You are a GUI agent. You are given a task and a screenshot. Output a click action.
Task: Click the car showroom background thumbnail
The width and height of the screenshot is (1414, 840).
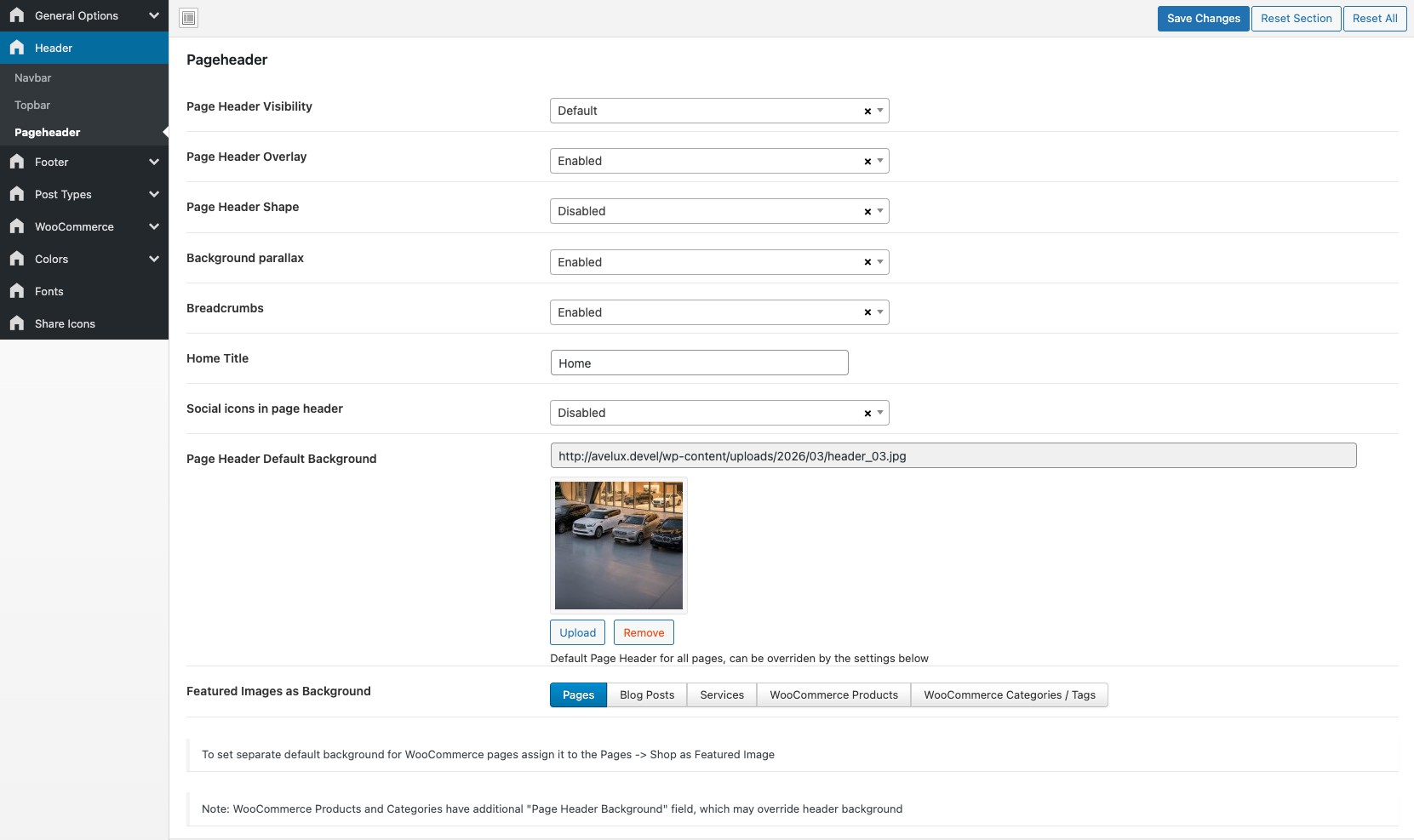tap(619, 546)
